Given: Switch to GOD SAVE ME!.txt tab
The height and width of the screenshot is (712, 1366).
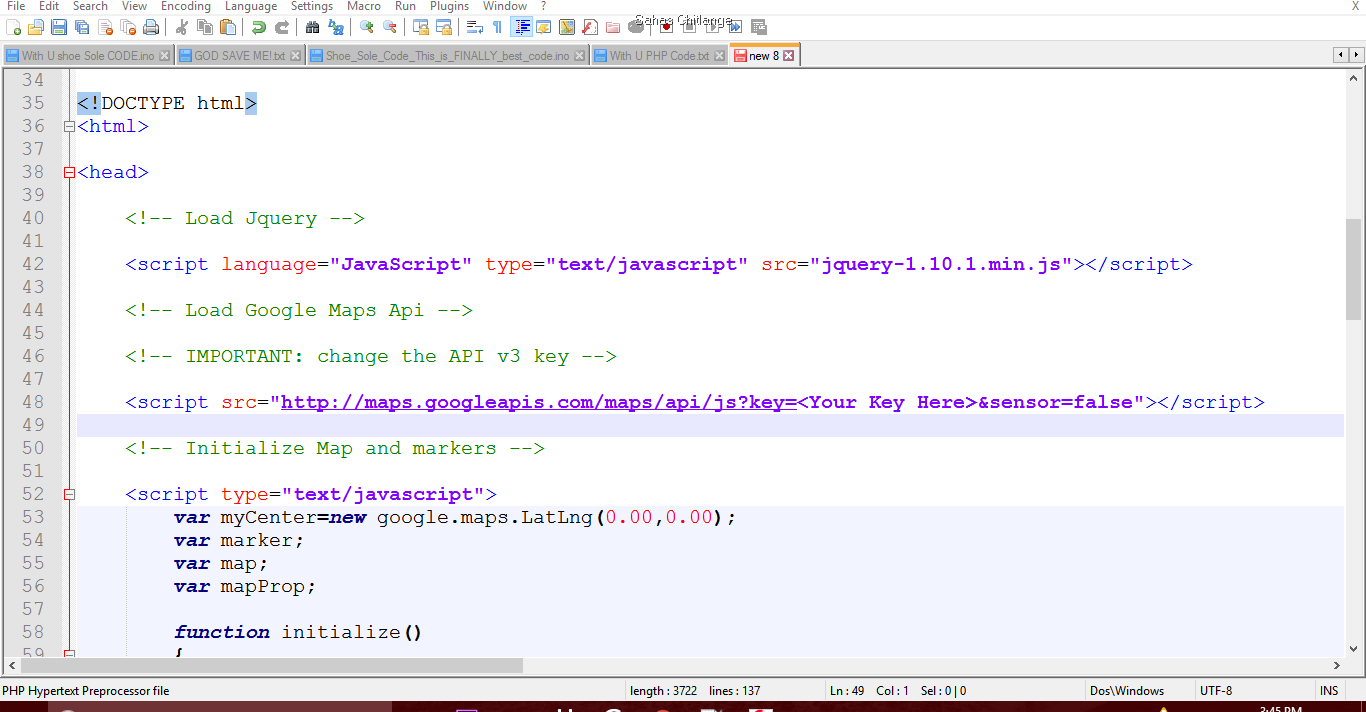Looking at the screenshot, I should coord(240,56).
